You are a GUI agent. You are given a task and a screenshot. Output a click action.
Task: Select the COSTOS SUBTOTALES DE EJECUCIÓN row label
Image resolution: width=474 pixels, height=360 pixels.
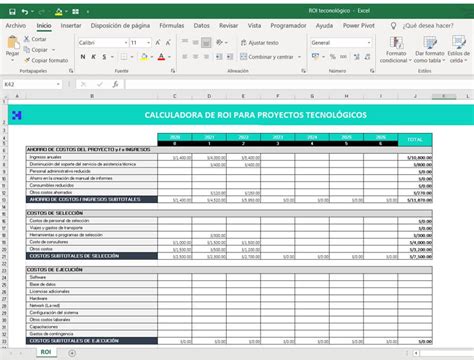point(92,341)
